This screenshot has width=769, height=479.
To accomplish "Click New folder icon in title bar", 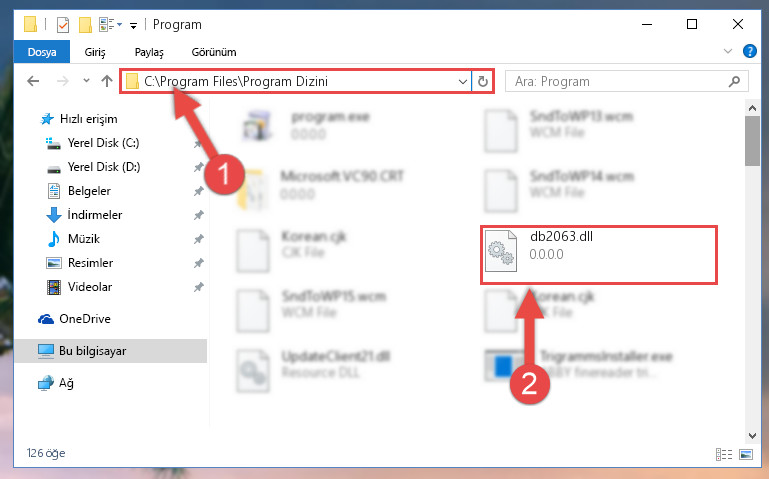I will coord(85,25).
